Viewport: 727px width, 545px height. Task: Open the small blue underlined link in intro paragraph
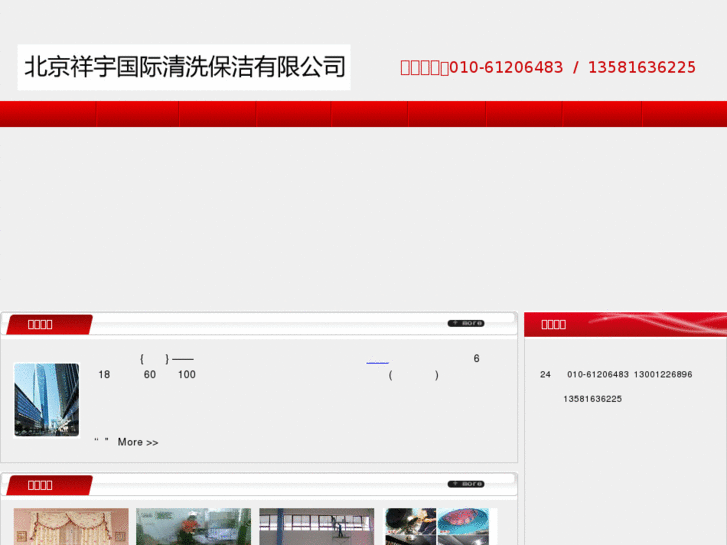tap(377, 361)
